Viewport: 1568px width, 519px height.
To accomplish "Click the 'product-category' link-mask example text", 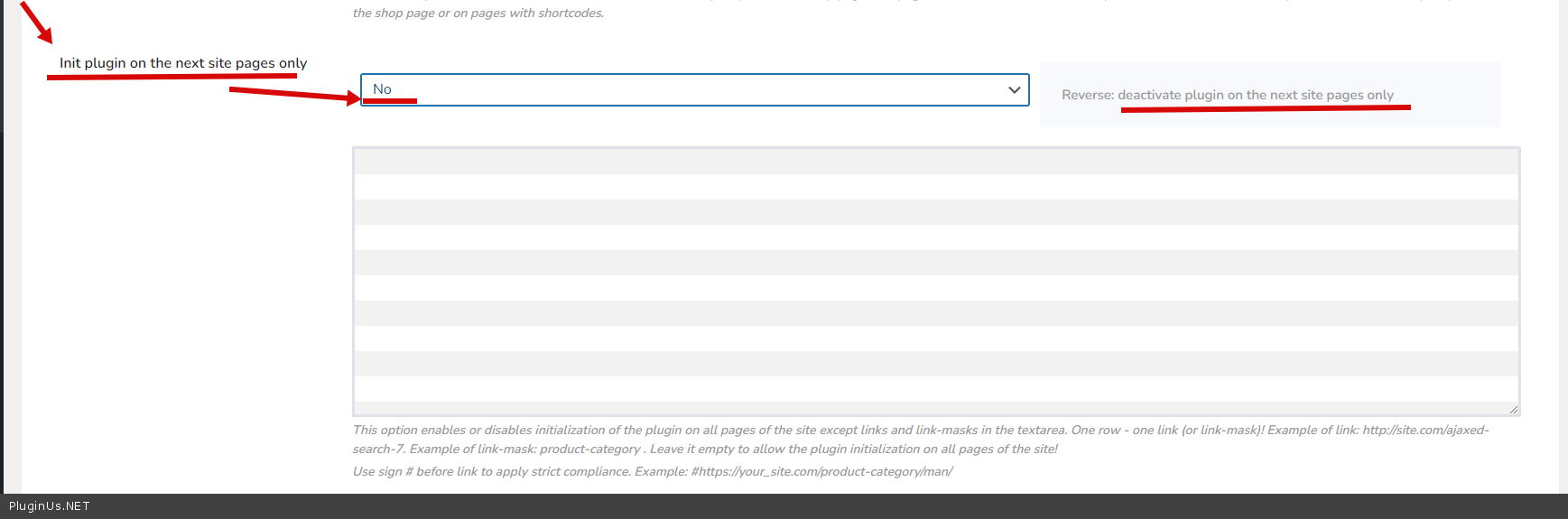I will [x=589, y=449].
